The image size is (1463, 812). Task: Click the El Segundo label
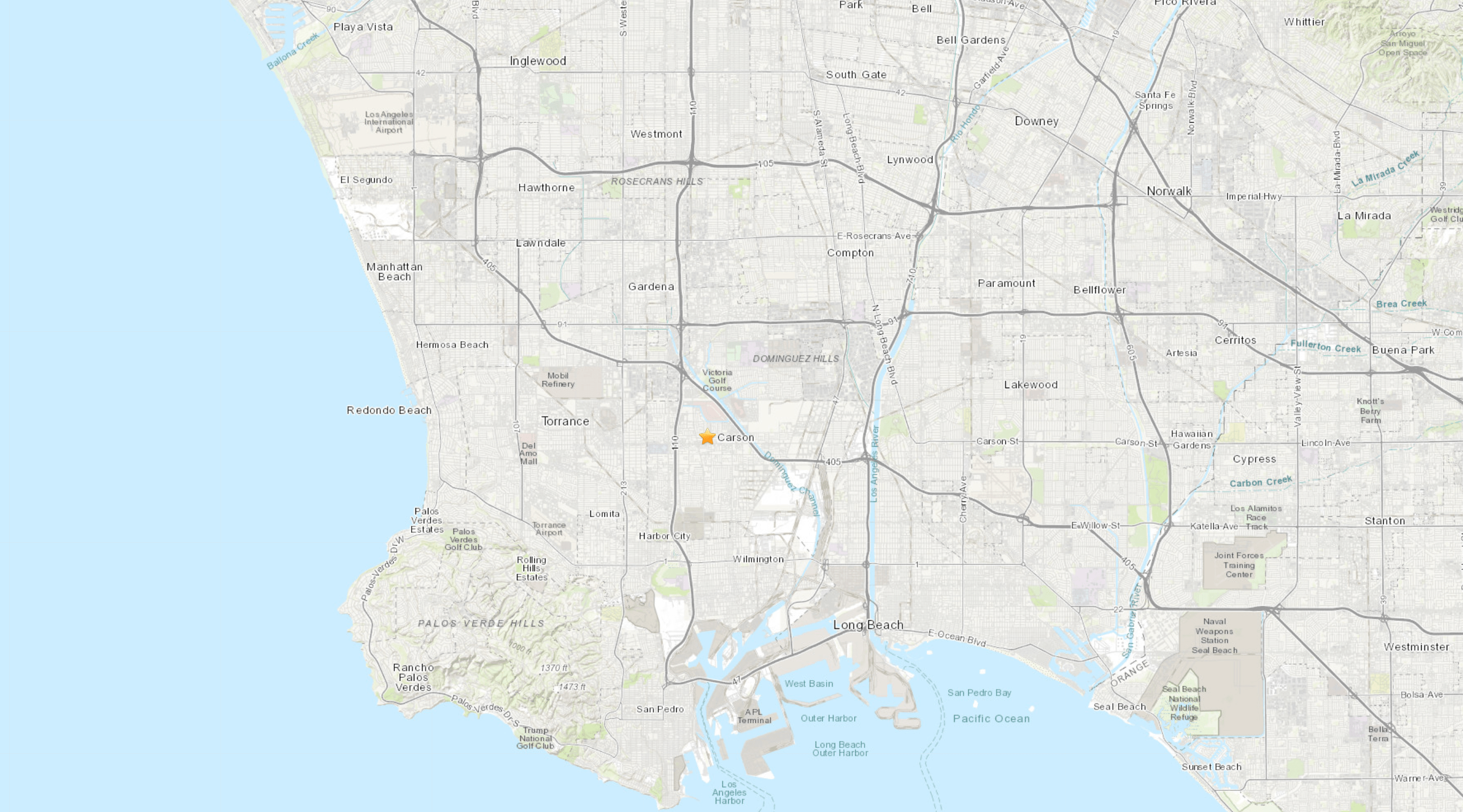[367, 180]
